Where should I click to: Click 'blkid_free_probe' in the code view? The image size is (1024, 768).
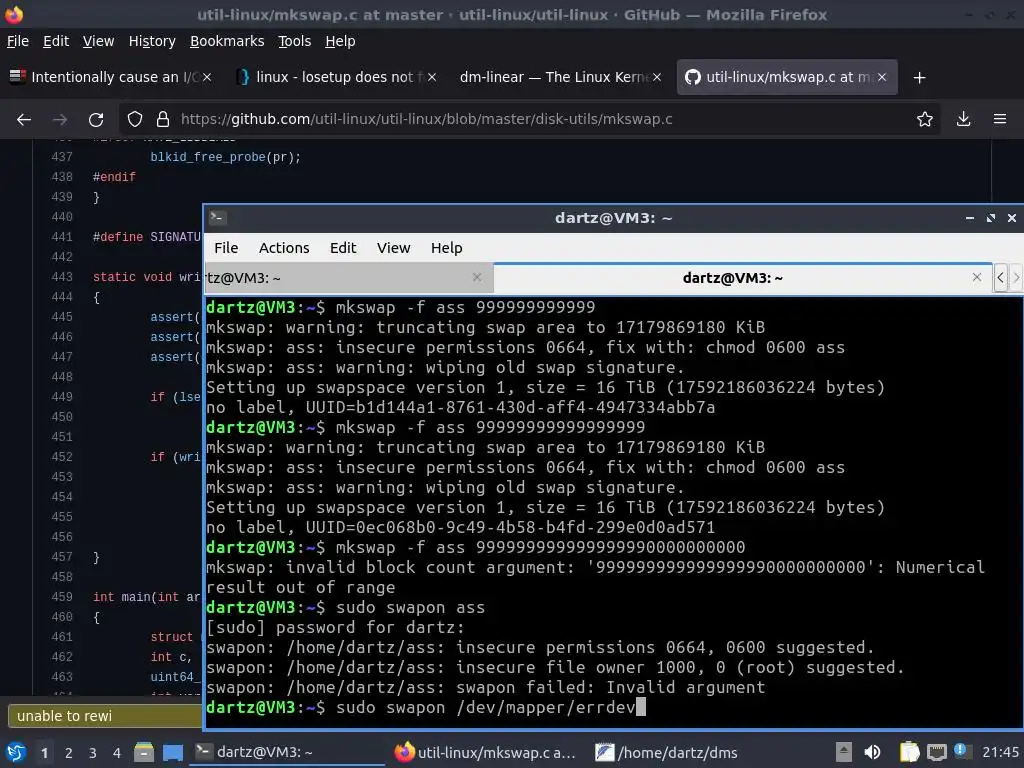tap(208, 157)
